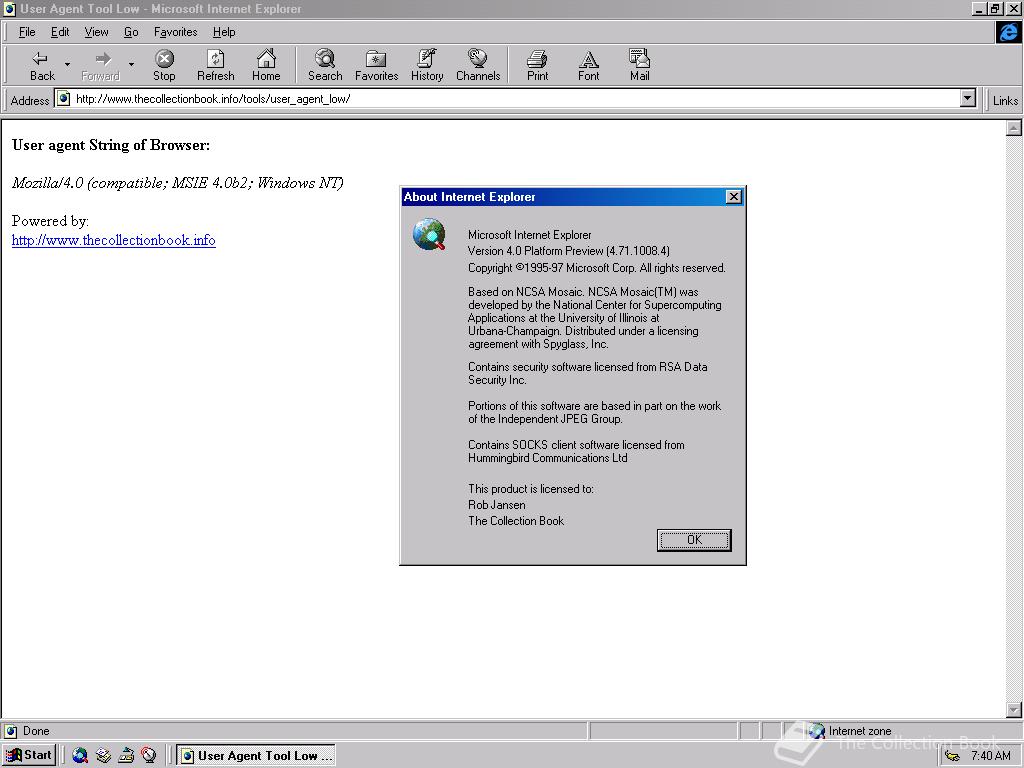Open the File menu
This screenshot has height=768, width=1024.
click(27, 32)
